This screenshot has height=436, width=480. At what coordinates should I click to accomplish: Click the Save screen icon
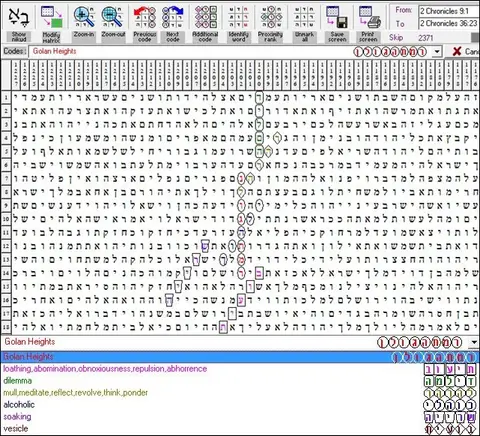click(337, 17)
